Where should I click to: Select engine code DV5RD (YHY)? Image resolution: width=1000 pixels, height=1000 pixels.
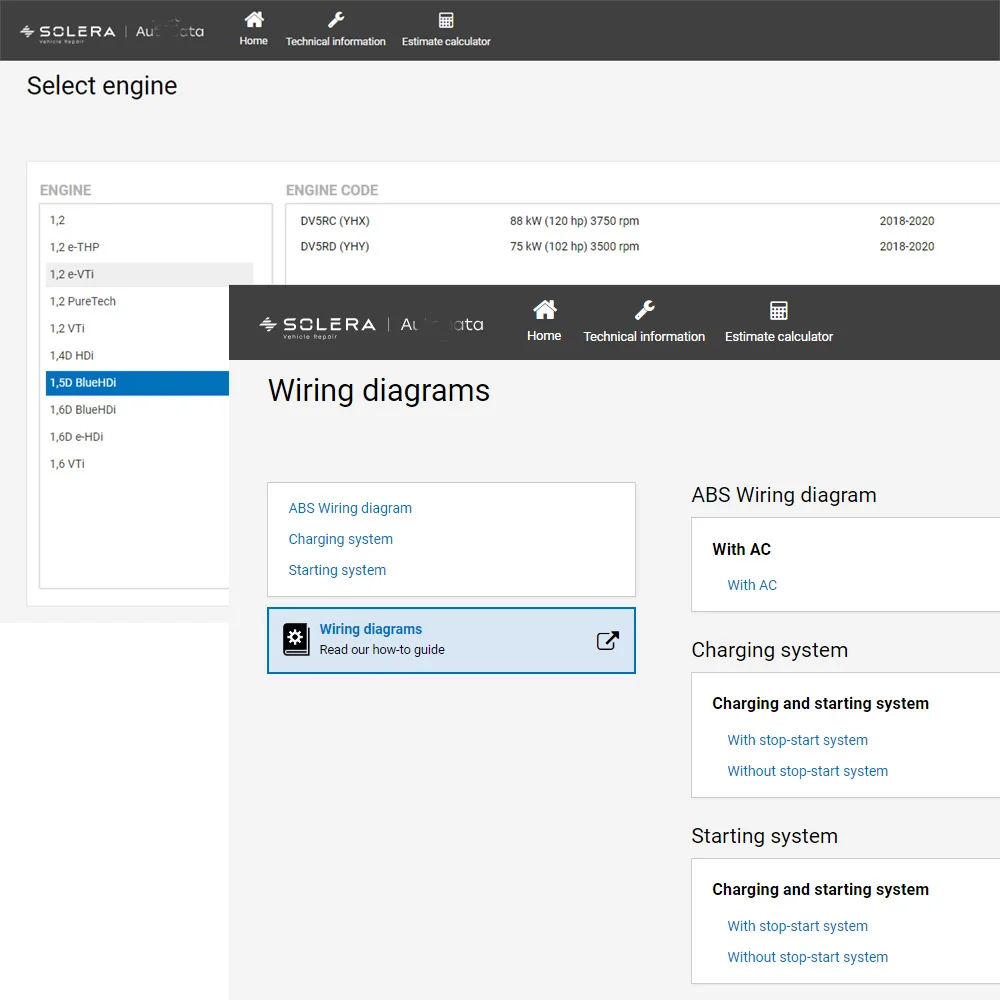point(335,247)
